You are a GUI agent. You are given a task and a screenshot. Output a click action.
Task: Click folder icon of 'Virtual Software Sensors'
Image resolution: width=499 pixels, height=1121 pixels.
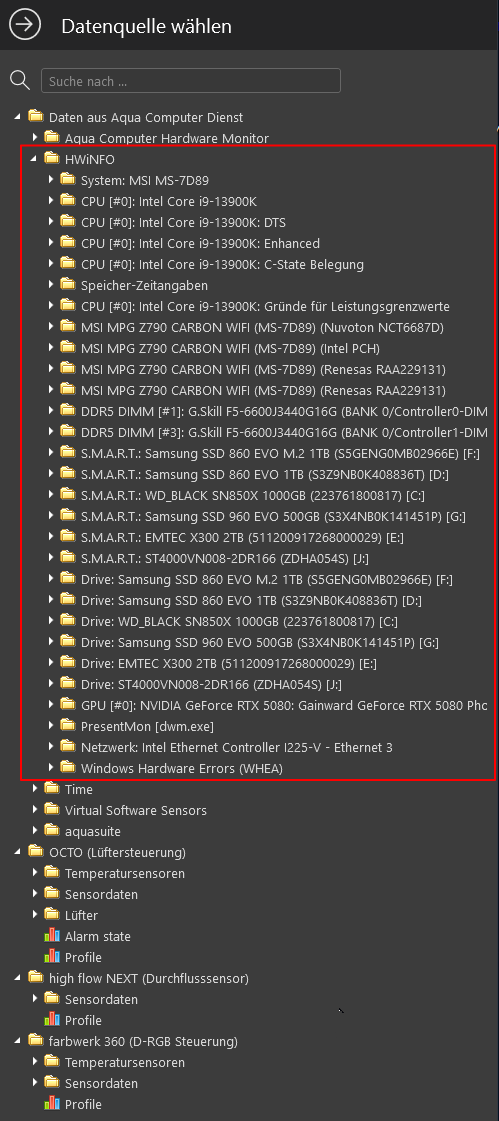coord(51,809)
